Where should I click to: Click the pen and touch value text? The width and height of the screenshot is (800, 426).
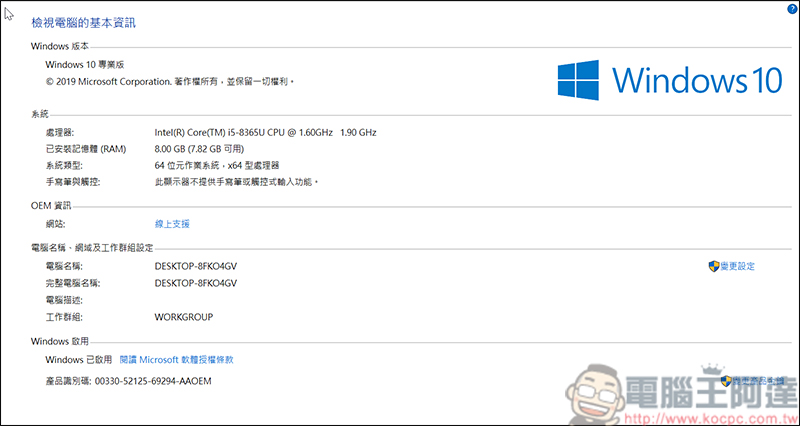click(x=237, y=182)
